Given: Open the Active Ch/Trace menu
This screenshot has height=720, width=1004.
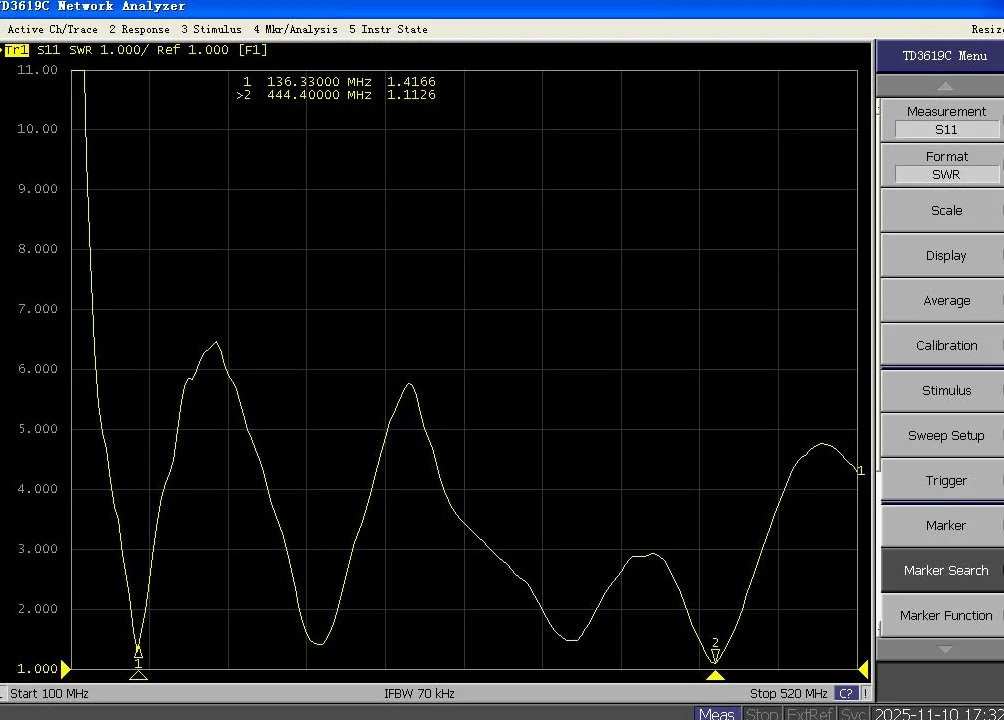Looking at the screenshot, I should (53, 29).
